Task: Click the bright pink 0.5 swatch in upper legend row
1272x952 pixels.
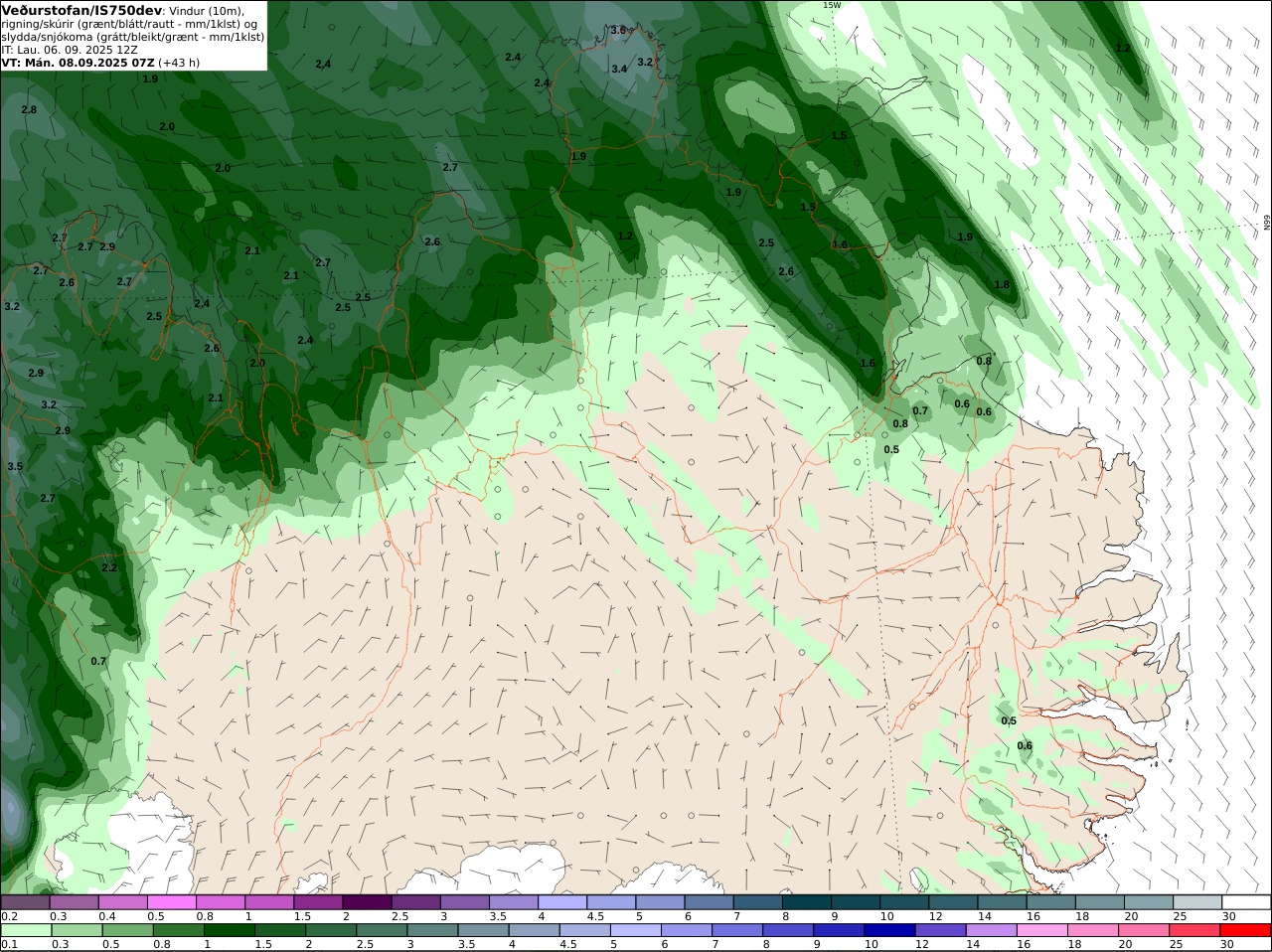Action: (x=171, y=902)
